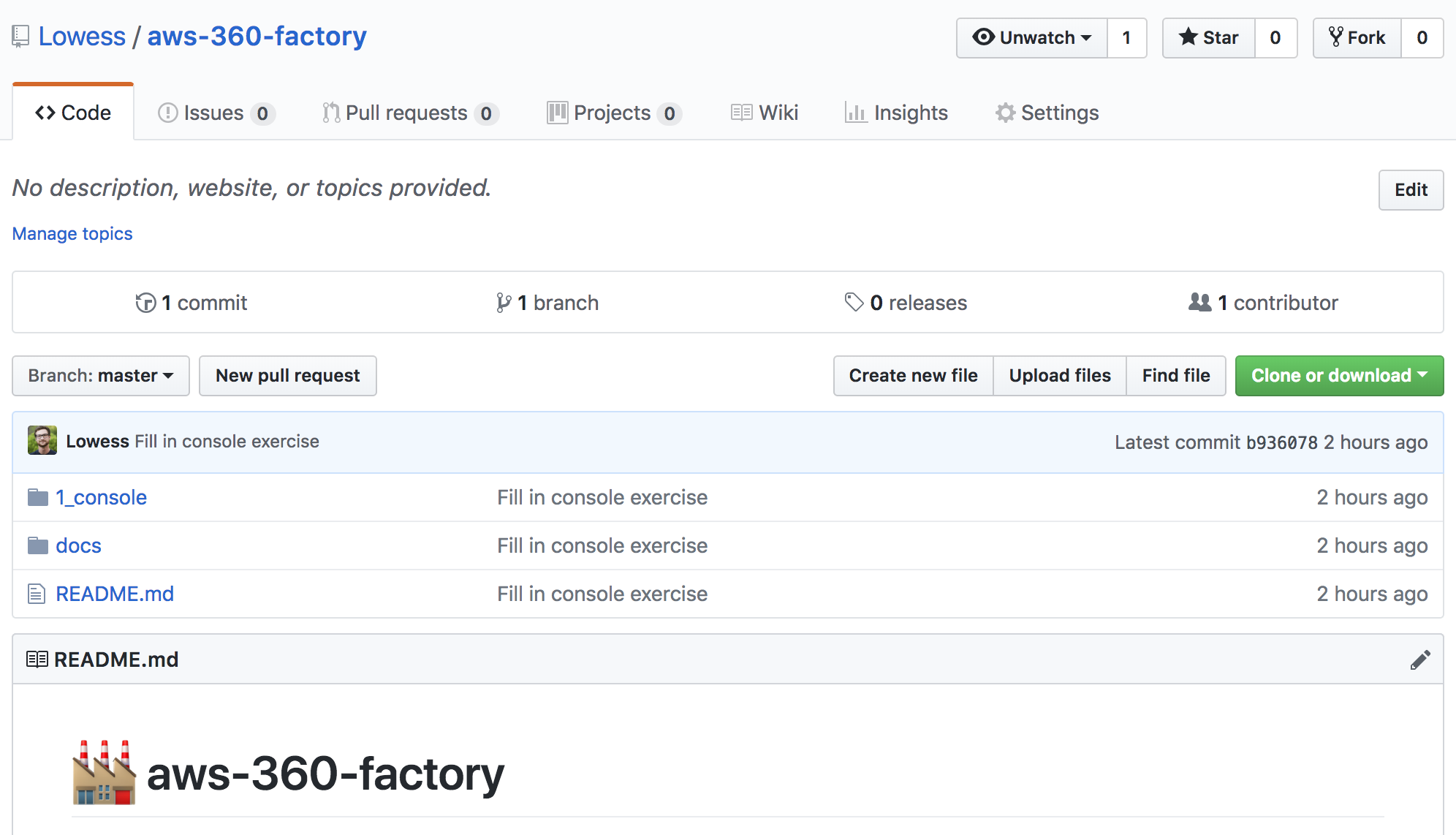Click the README.md file icon in list
The height and width of the screenshot is (835, 1456).
37,594
